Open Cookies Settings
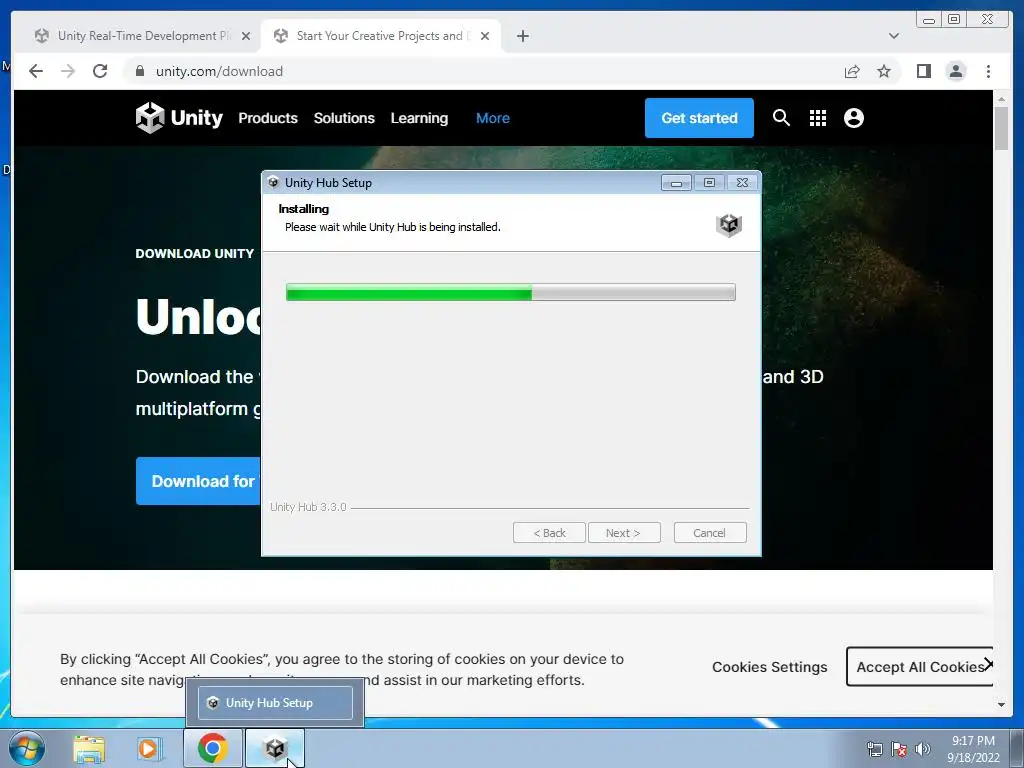This screenshot has height=768, width=1024. coord(769,667)
